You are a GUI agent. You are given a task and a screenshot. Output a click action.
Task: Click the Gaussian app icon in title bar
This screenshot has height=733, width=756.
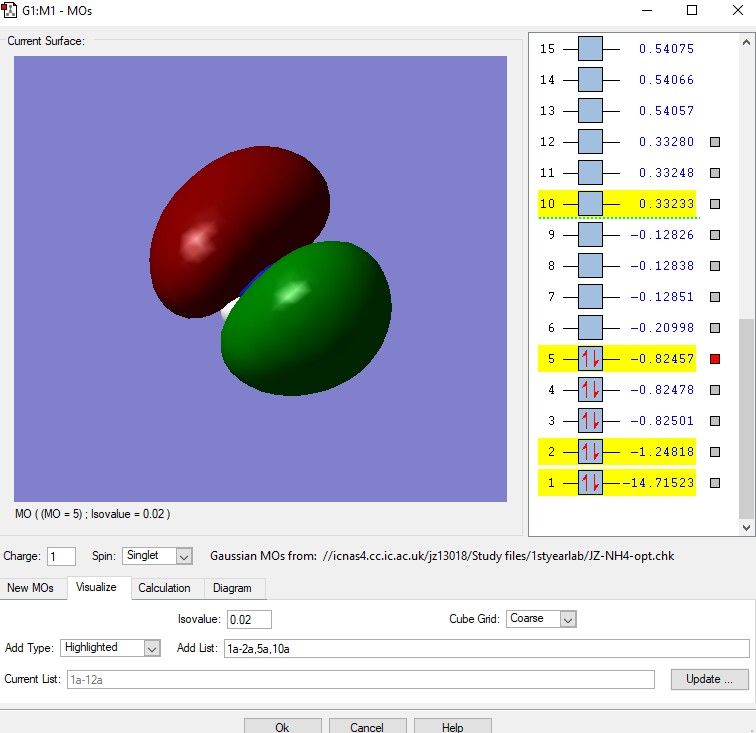click(10, 10)
